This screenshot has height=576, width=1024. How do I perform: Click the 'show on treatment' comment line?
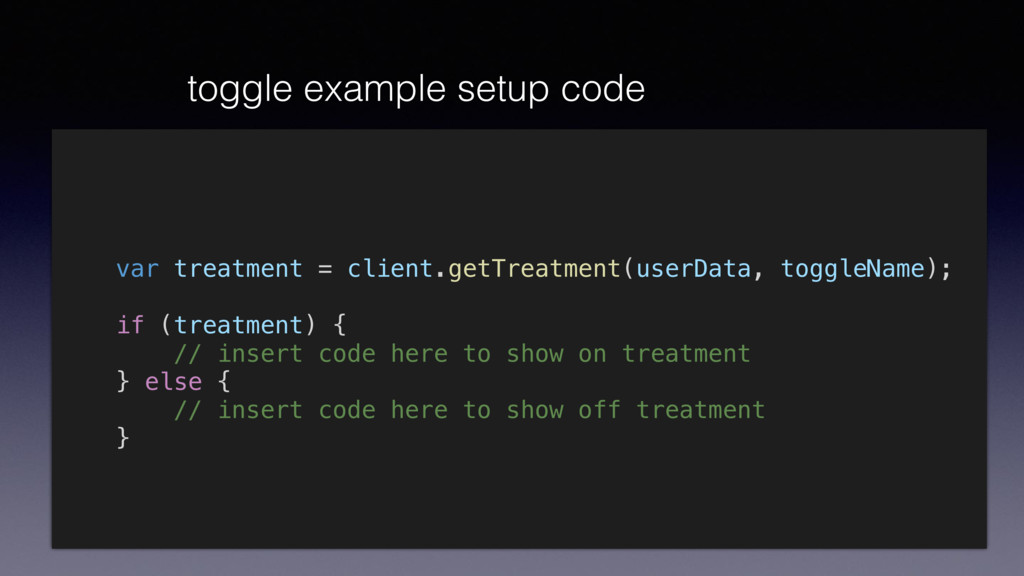462,353
